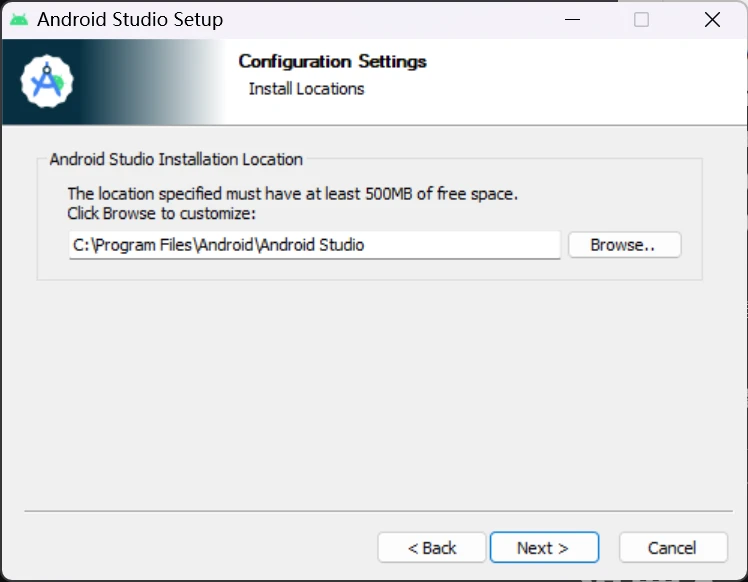Cancel the Android Studio installation
This screenshot has width=748, height=582.
[x=671, y=547]
